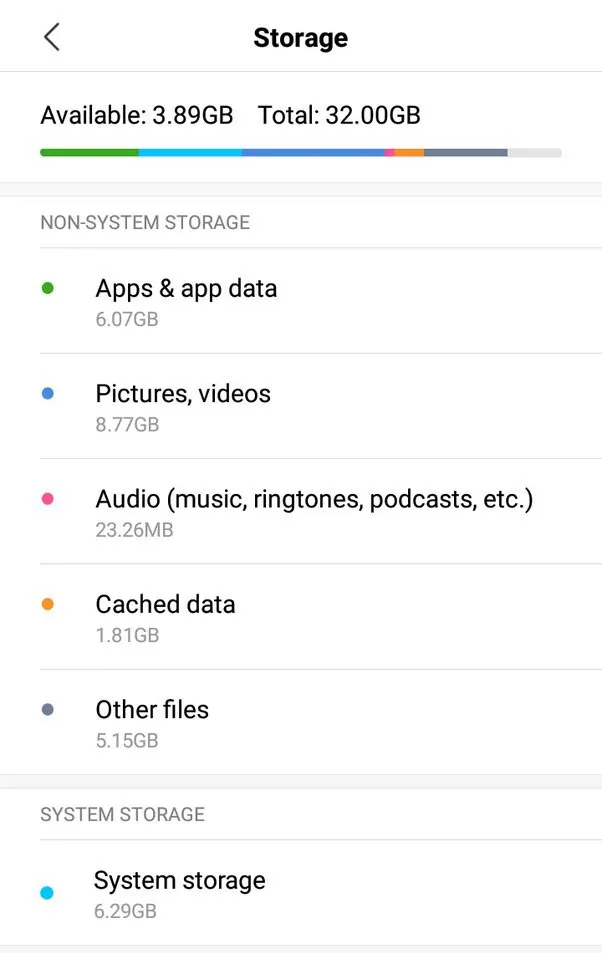The height and width of the screenshot is (953, 602).
Task: Click the blue Pictures, videos dot
Action: [47, 394]
